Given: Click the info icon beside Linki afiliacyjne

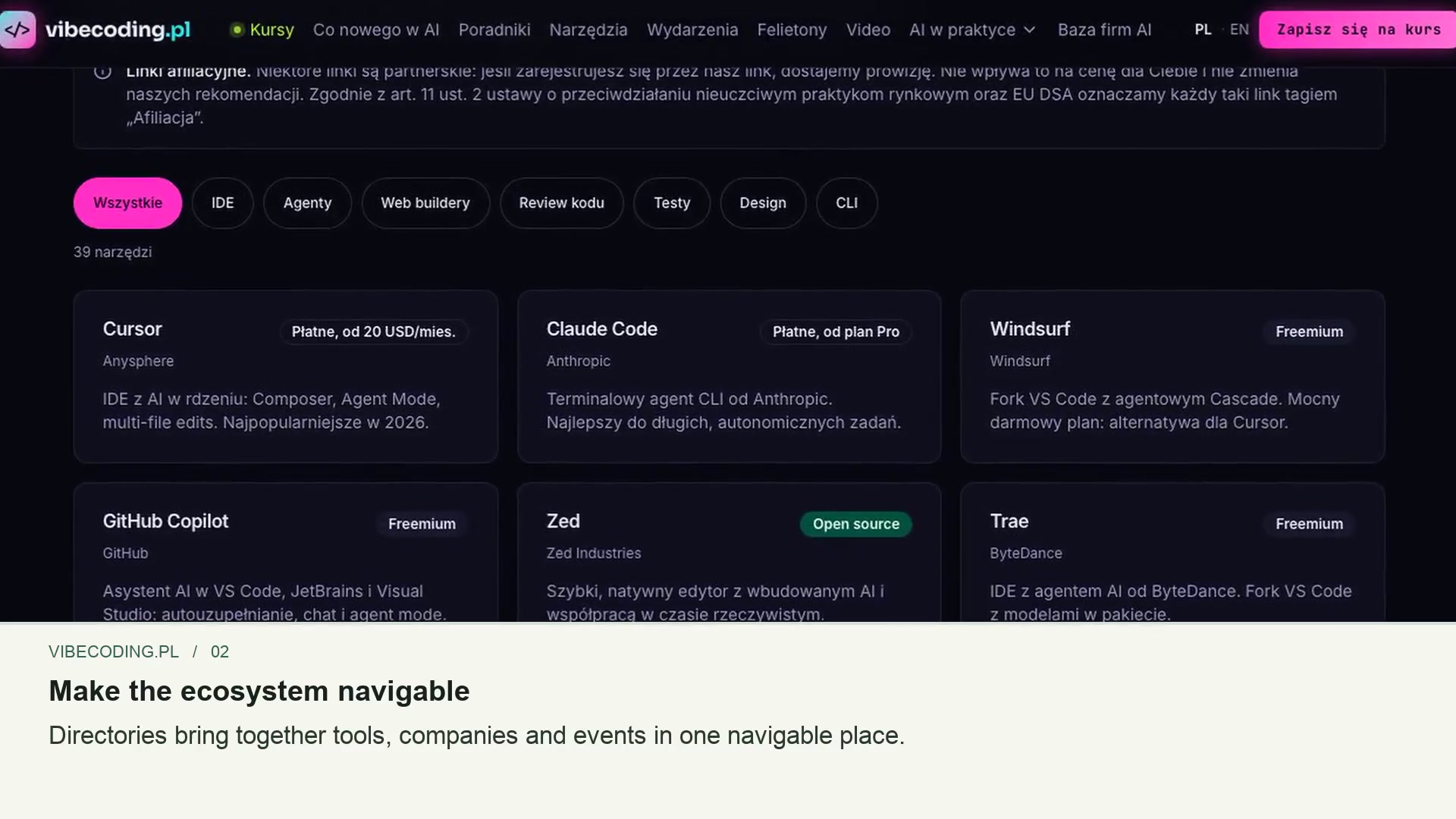Looking at the screenshot, I should click(x=102, y=72).
